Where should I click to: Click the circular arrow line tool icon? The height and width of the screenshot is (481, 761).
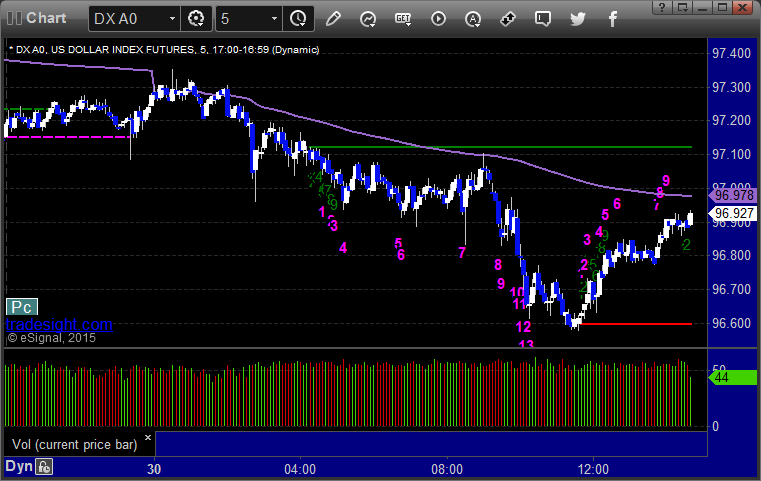tap(368, 19)
